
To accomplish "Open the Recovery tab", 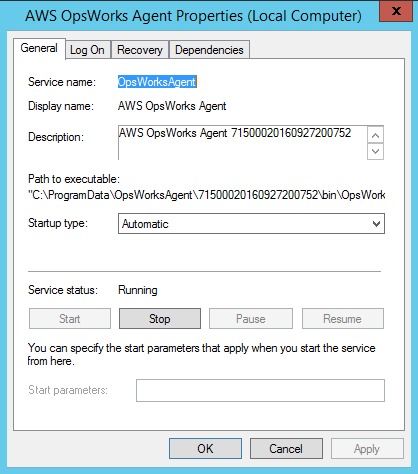I will pos(140,50).
